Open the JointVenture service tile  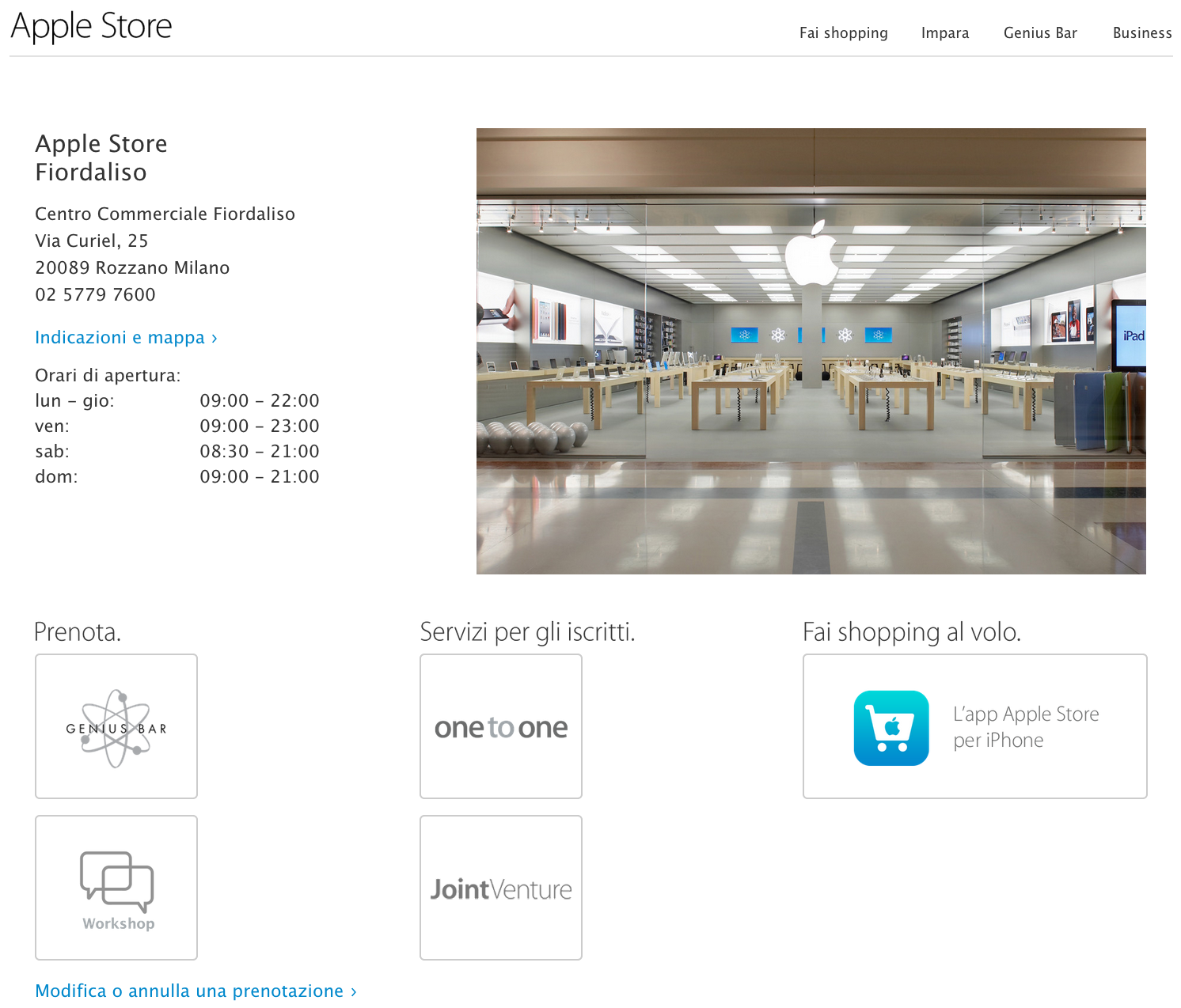[x=501, y=888]
